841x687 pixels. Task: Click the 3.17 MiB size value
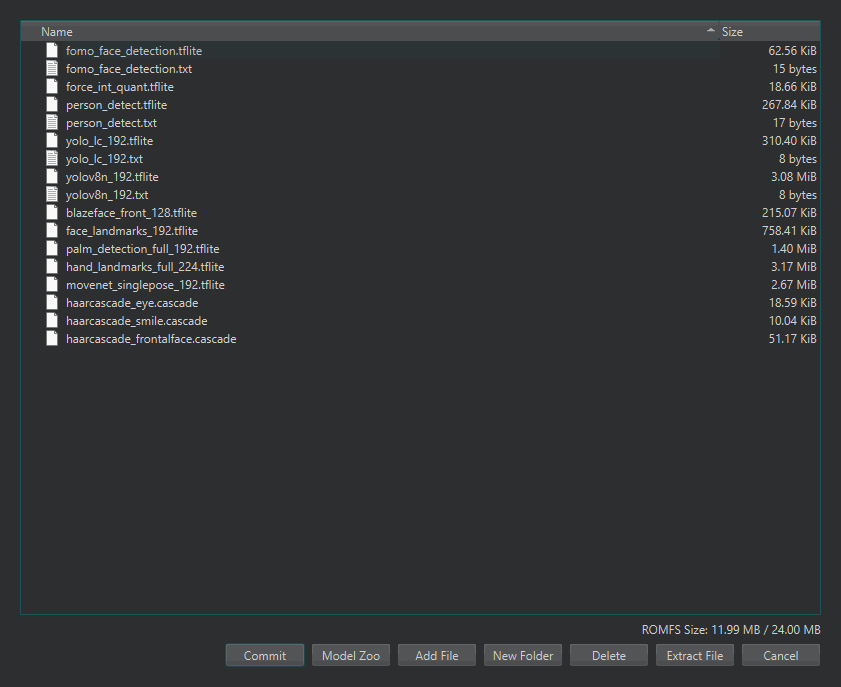(794, 267)
